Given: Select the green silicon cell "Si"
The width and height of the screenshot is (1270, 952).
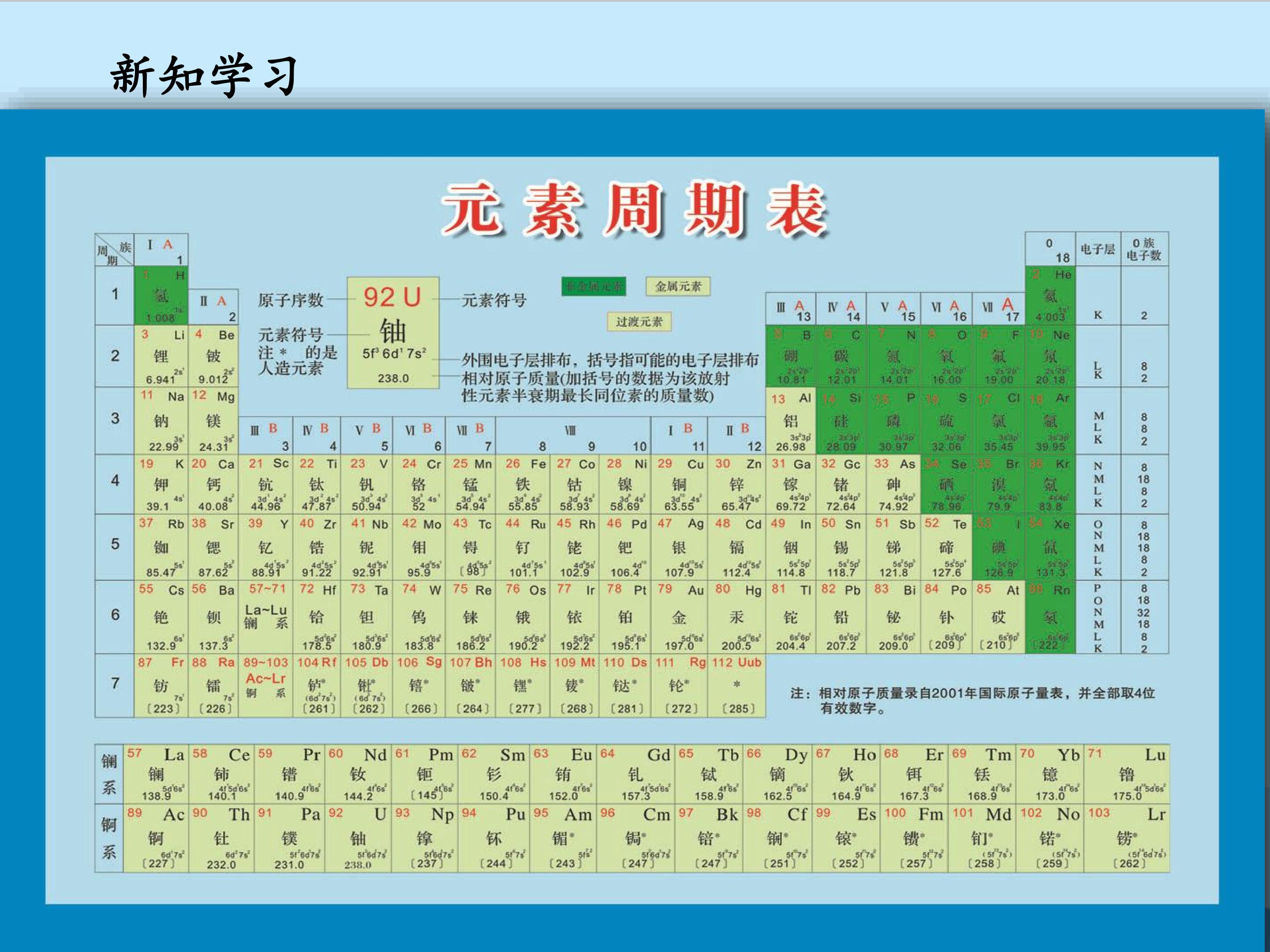Looking at the screenshot, I should tap(841, 420).
